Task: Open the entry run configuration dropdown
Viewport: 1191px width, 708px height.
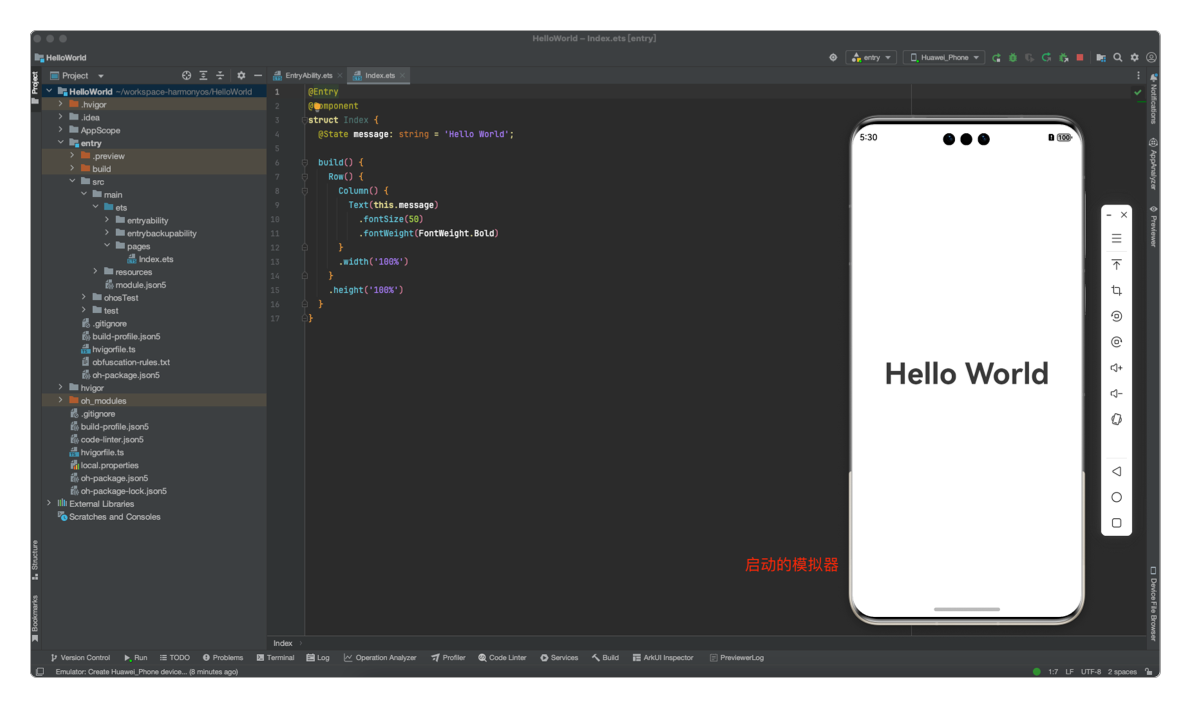Action: click(x=871, y=58)
